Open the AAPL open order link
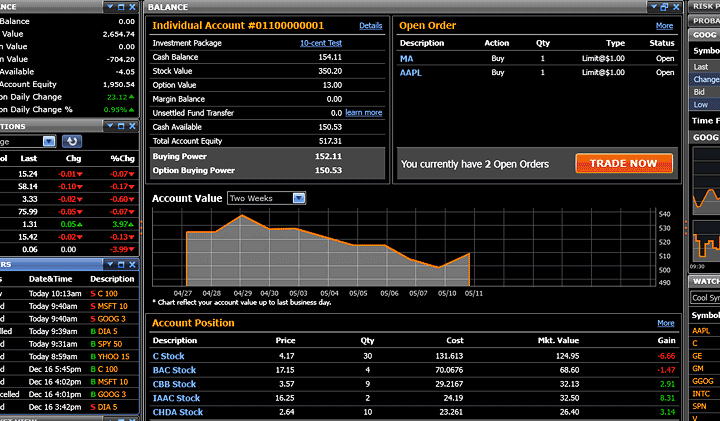Viewport: 720px width, 421px height. pos(410,72)
